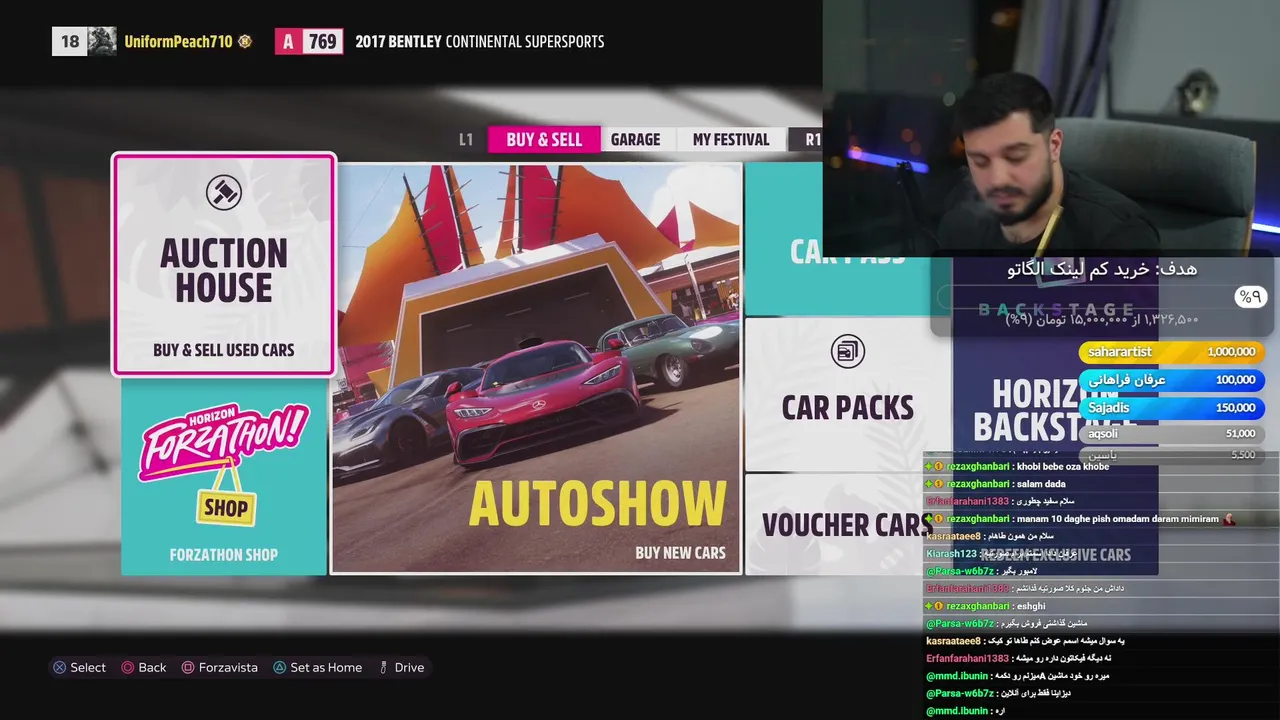
Task: Open the Auction House tile
Action: click(224, 265)
